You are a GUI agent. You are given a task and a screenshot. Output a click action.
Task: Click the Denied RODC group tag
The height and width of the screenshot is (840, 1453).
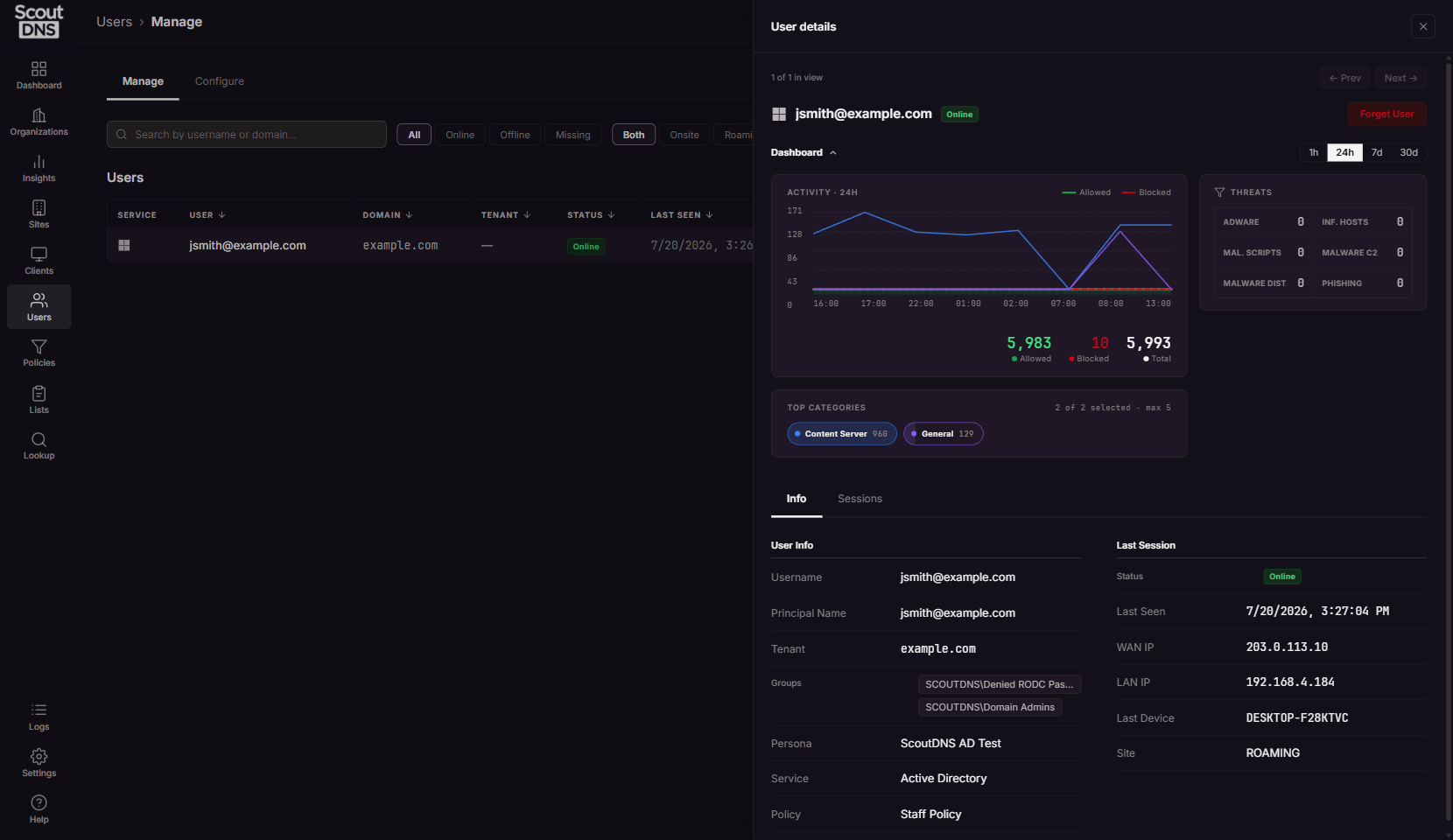[x=1000, y=684]
